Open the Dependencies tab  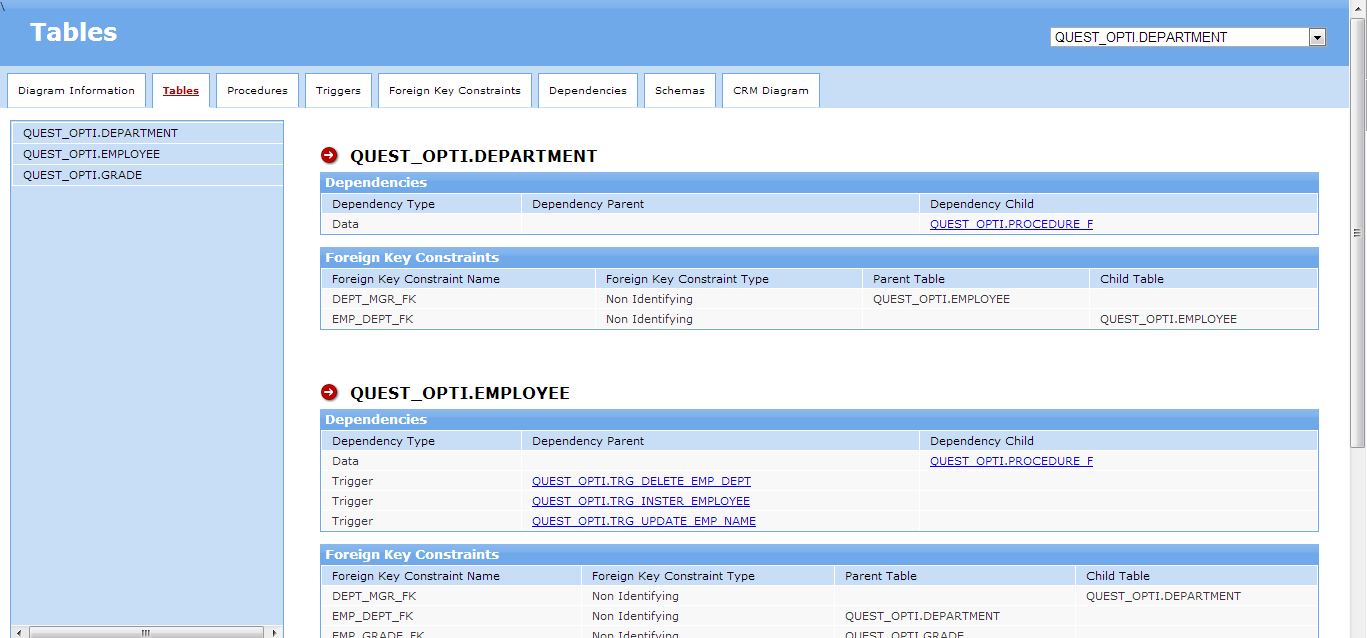click(x=587, y=91)
